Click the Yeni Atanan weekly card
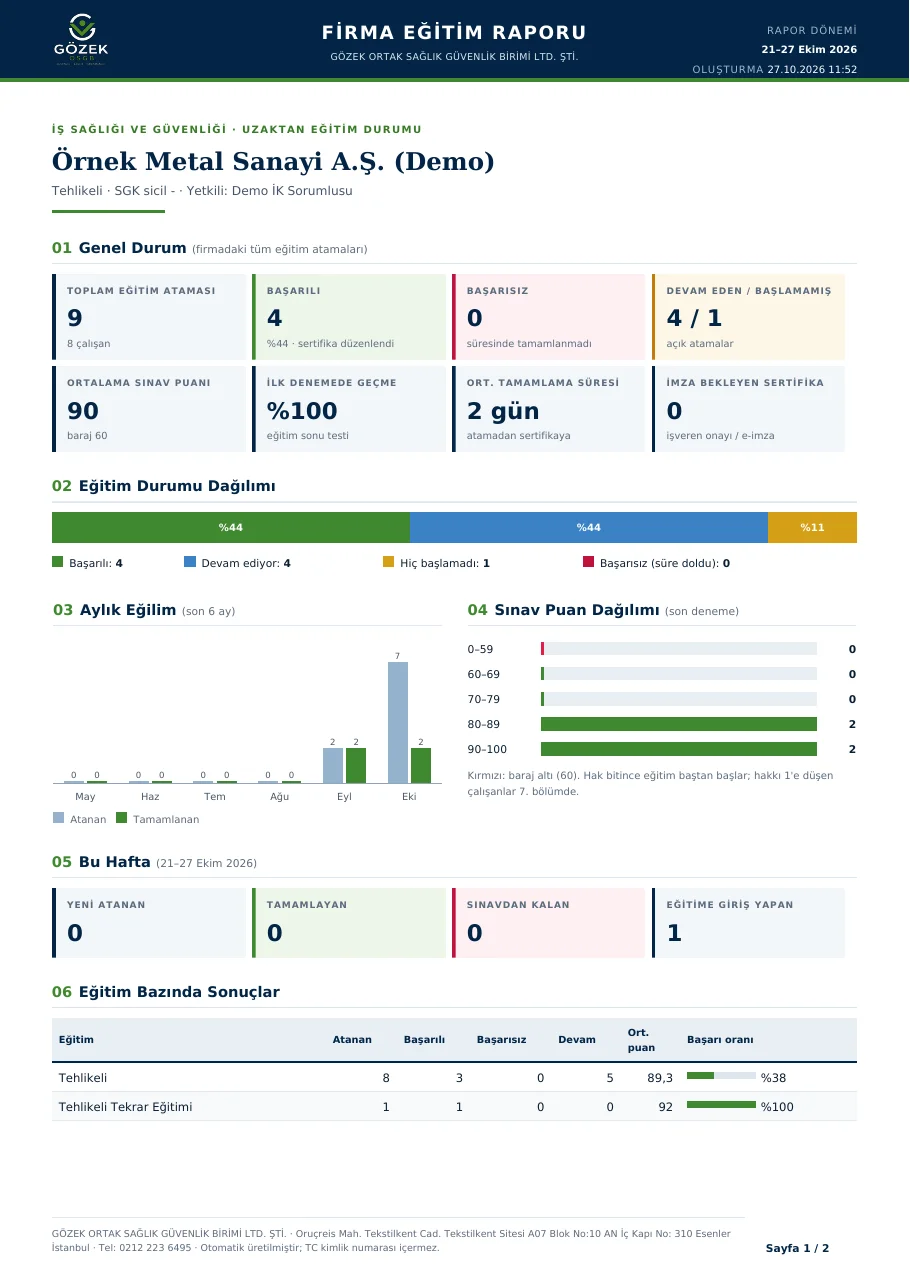 click(149, 923)
